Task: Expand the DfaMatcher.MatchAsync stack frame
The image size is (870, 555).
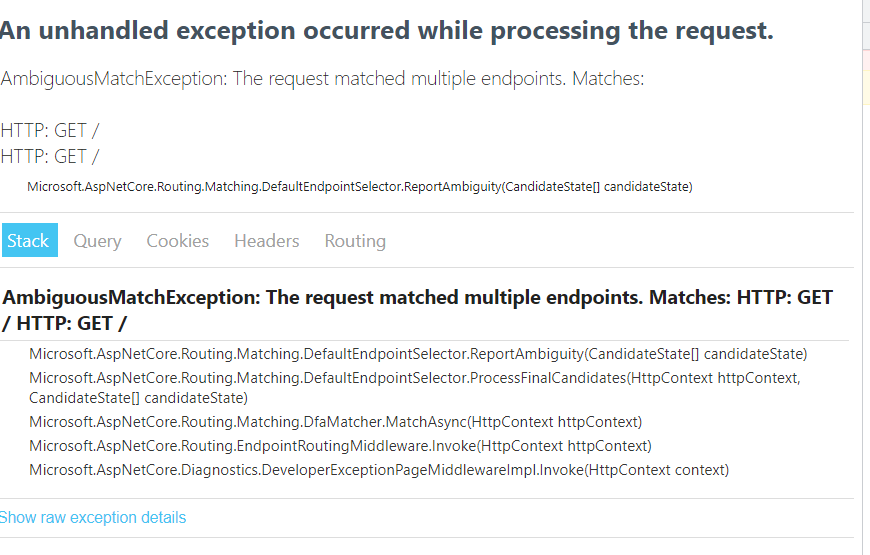Action: (335, 422)
